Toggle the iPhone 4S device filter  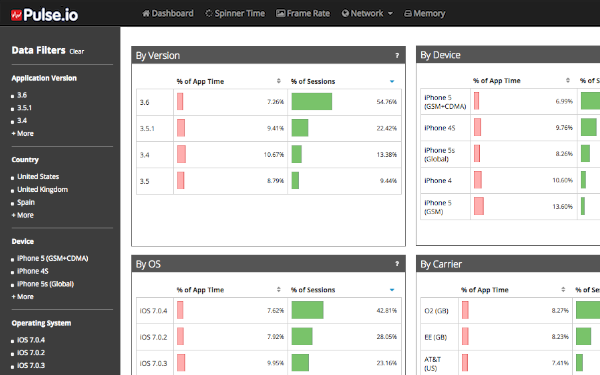pos(33,271)
